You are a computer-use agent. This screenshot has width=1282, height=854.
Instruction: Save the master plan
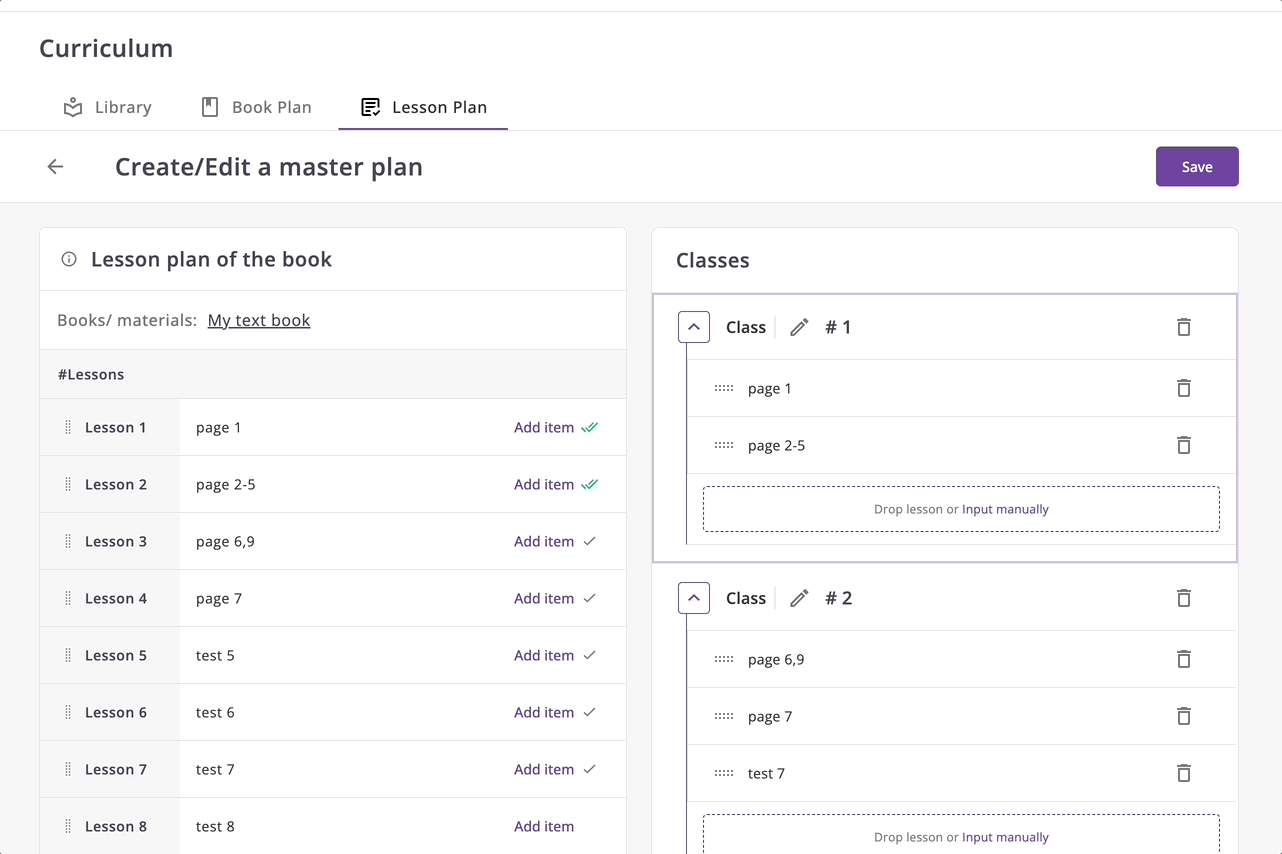pos(1196,167)
